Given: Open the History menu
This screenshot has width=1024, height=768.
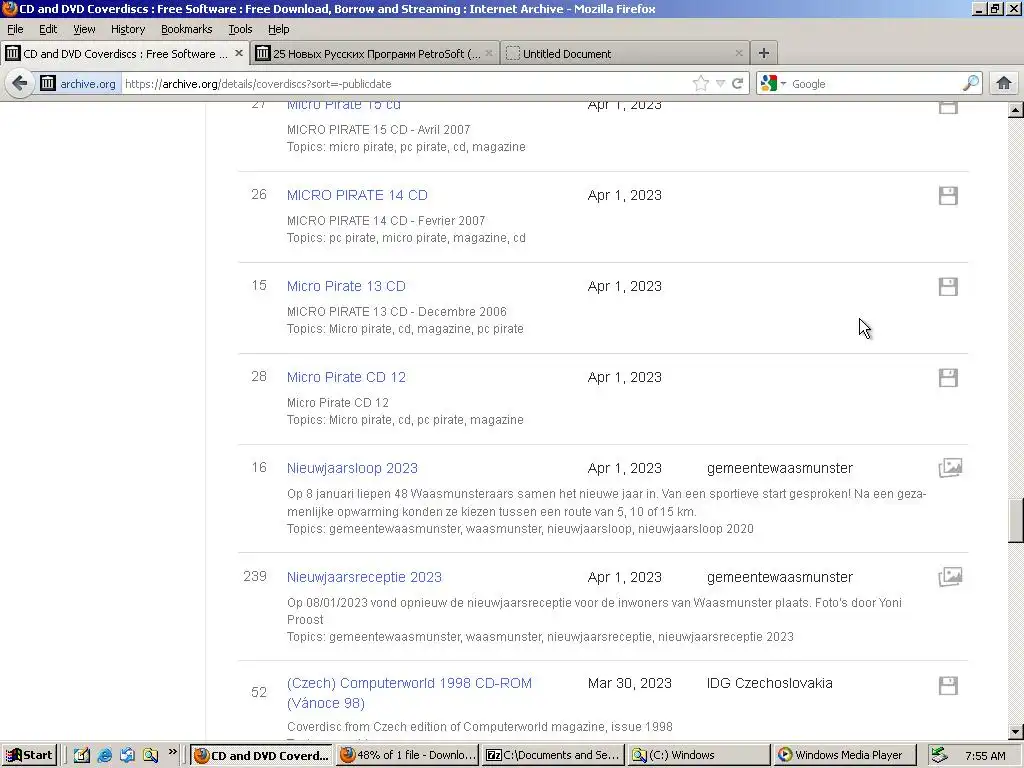Looking at the screenshot, I should pos(127,29).
